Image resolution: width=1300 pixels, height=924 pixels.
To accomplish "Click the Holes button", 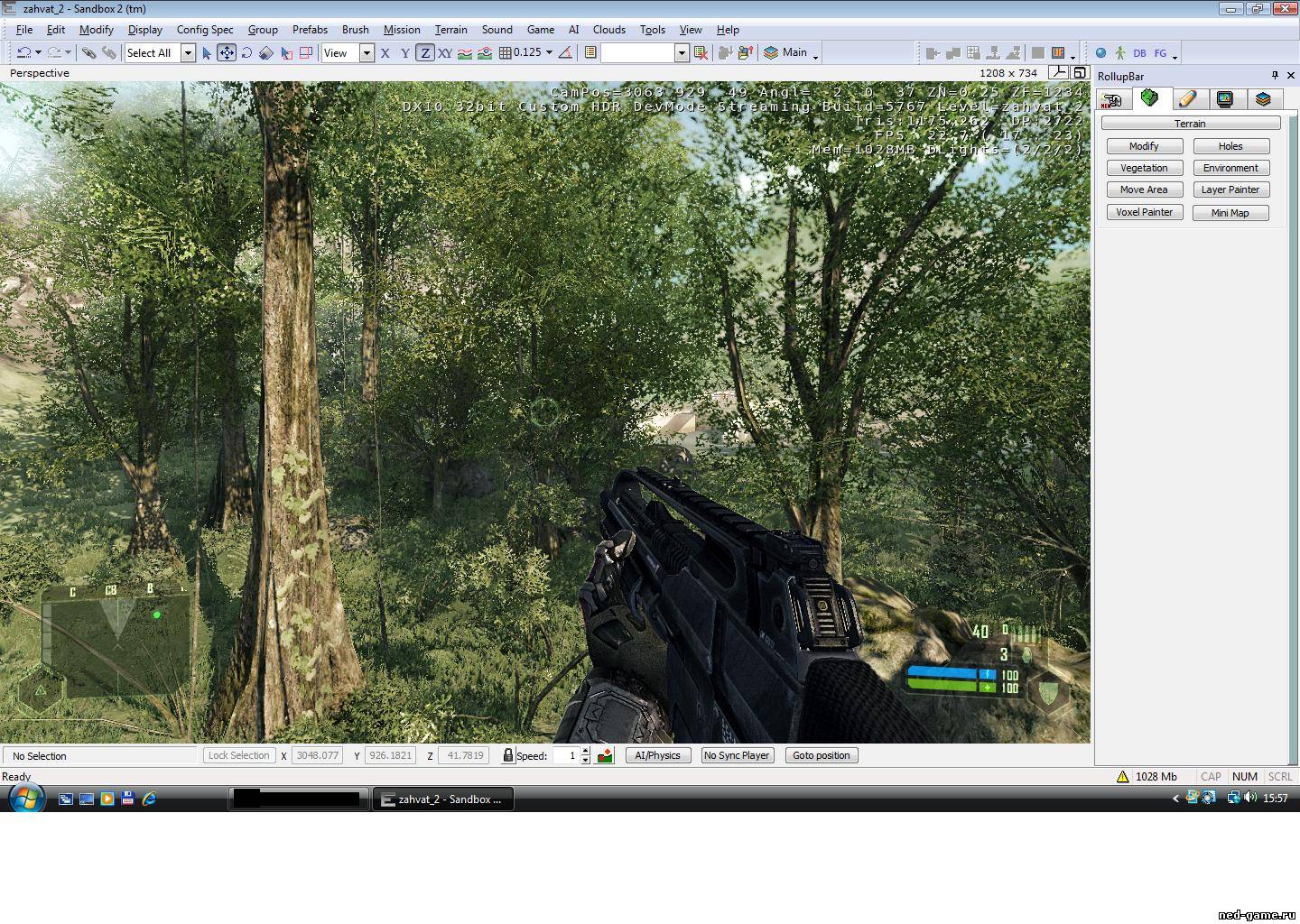I will [1230, 146].
